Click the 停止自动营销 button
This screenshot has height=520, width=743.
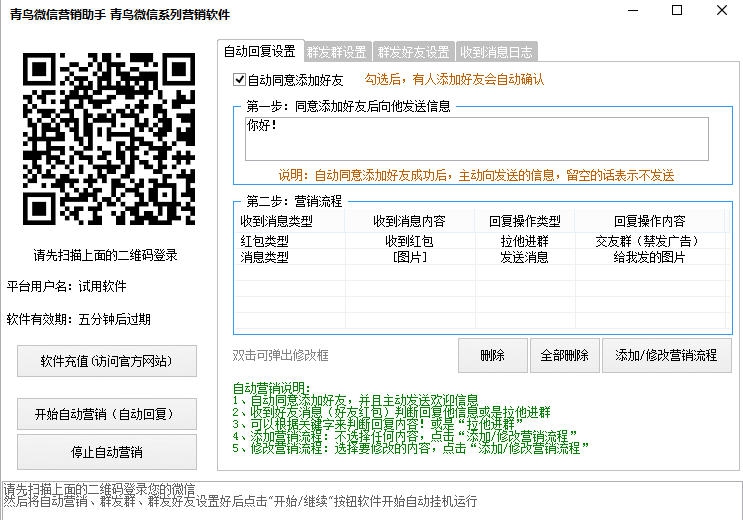point(107,452)
